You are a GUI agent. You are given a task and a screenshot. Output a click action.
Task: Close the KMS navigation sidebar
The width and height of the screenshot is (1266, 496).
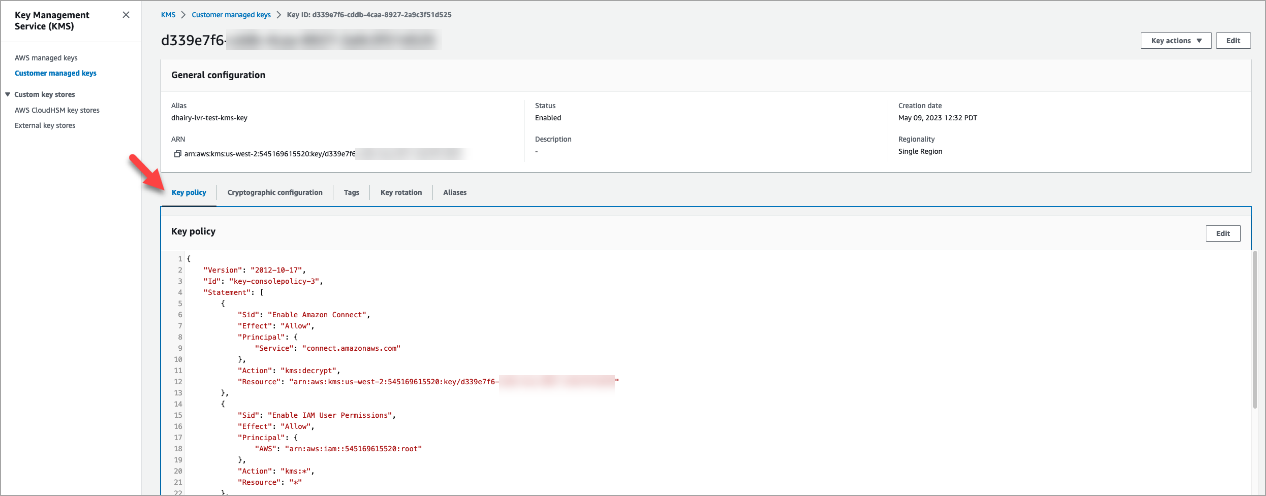point(125,16)
